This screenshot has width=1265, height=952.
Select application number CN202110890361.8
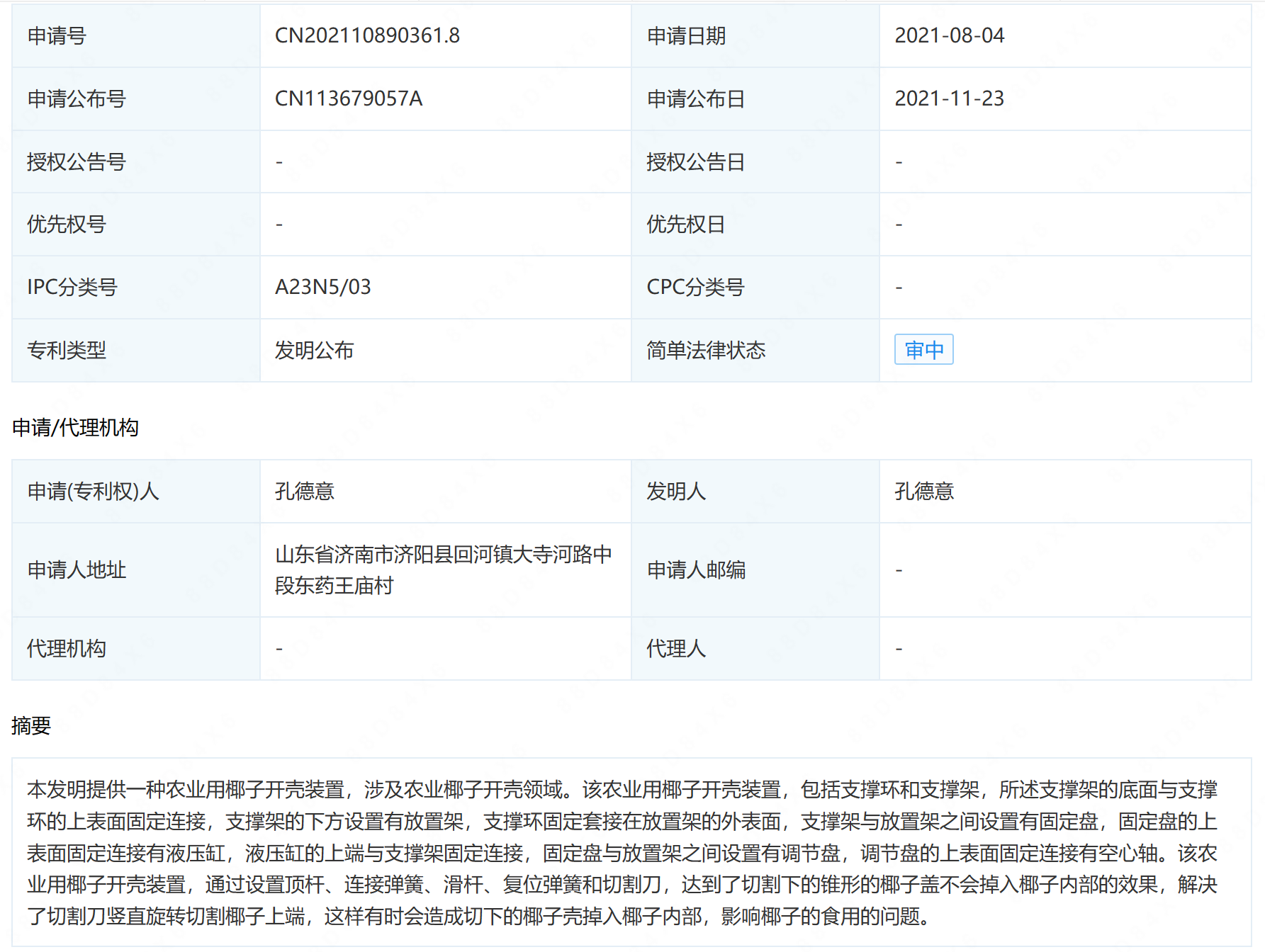coord(367,35)
